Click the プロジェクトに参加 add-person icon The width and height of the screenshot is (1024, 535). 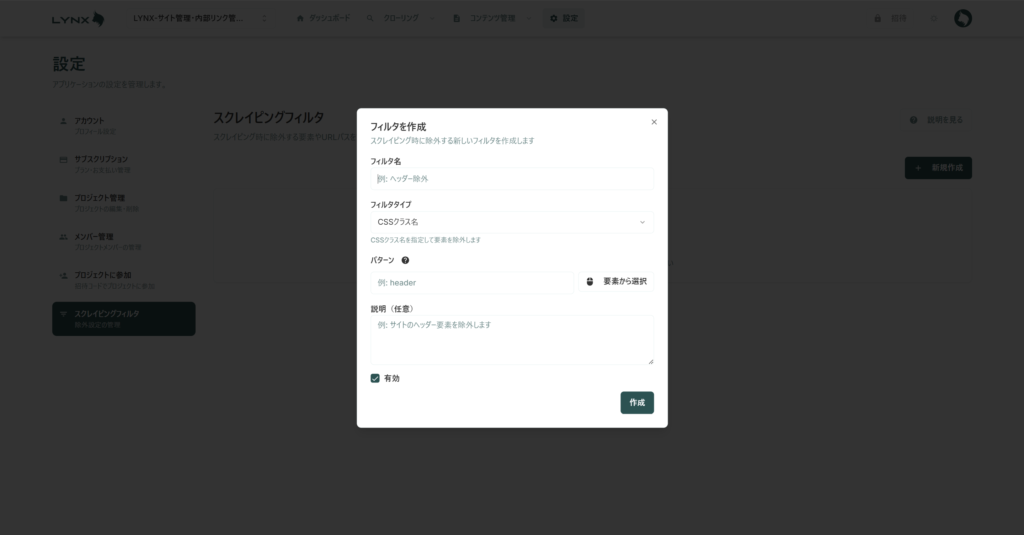coord(64,275)
